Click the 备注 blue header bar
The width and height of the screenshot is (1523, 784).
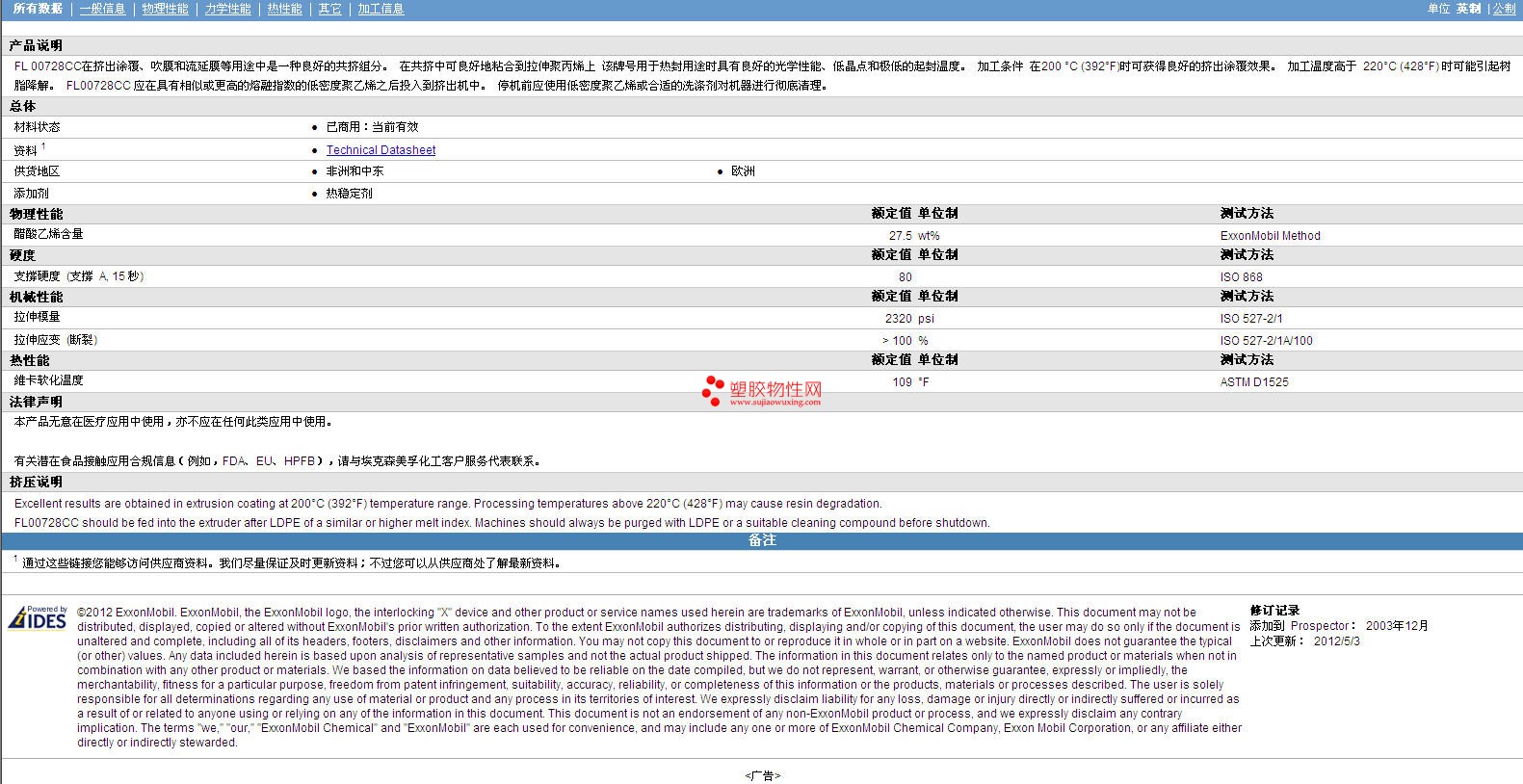point(762,541)
